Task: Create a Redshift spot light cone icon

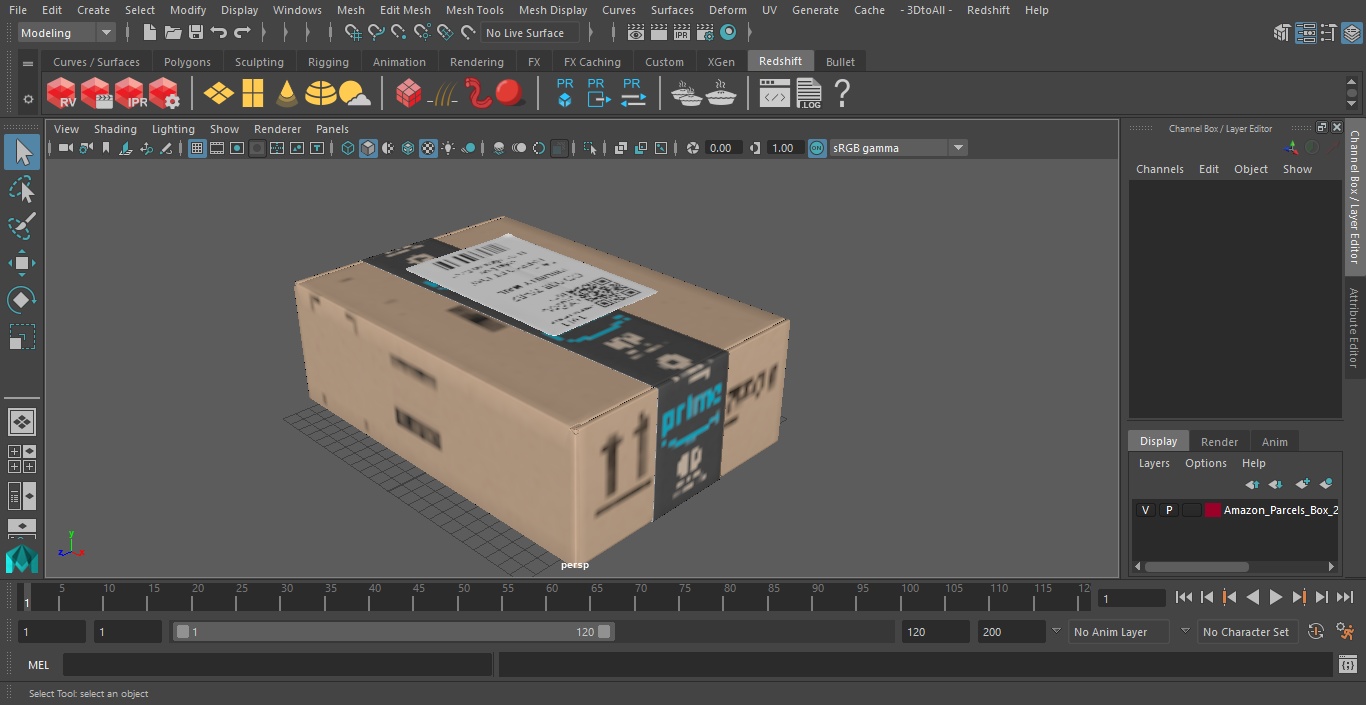Action: [287, 94]
